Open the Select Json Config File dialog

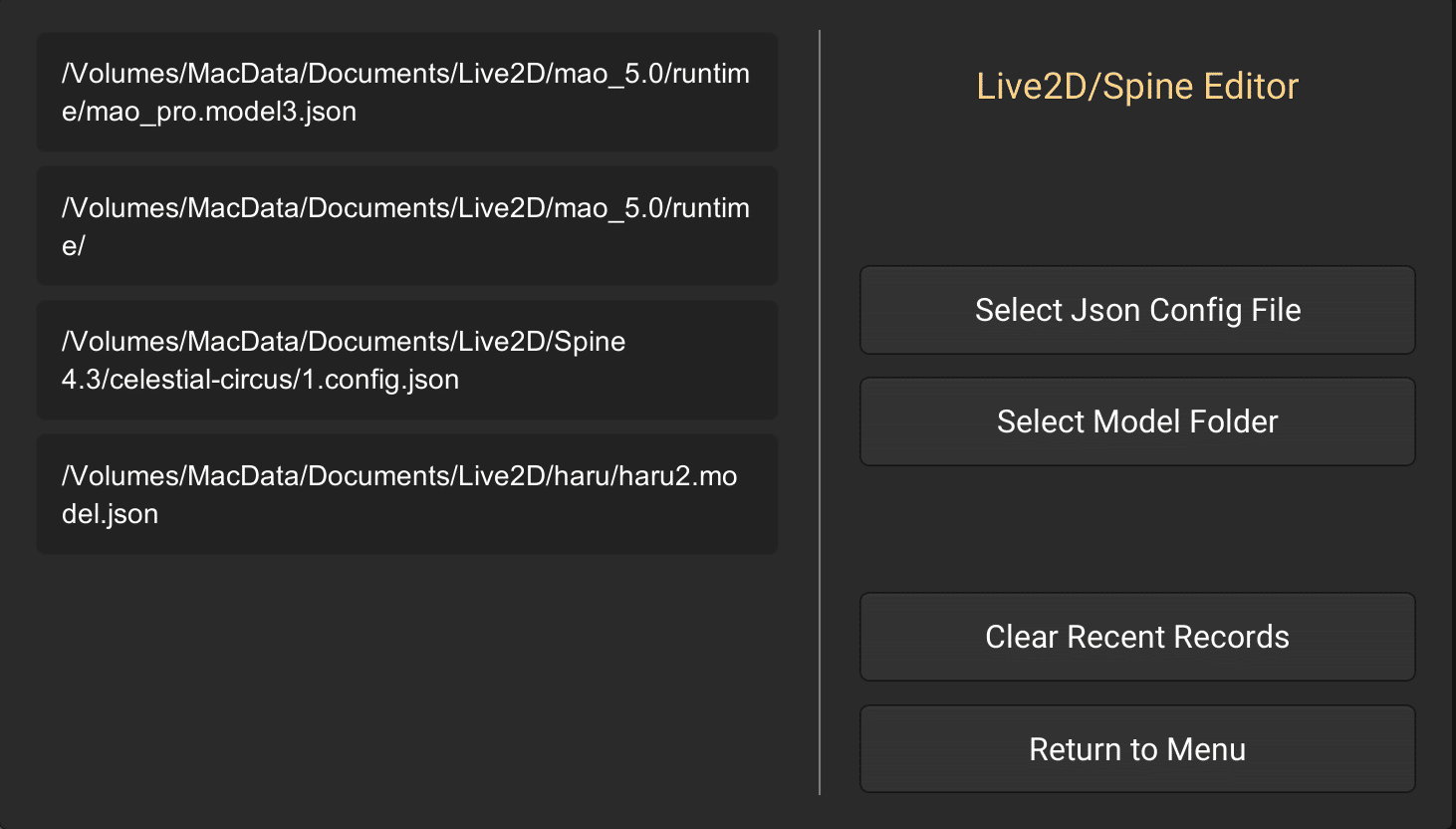tap(1137, 310)
